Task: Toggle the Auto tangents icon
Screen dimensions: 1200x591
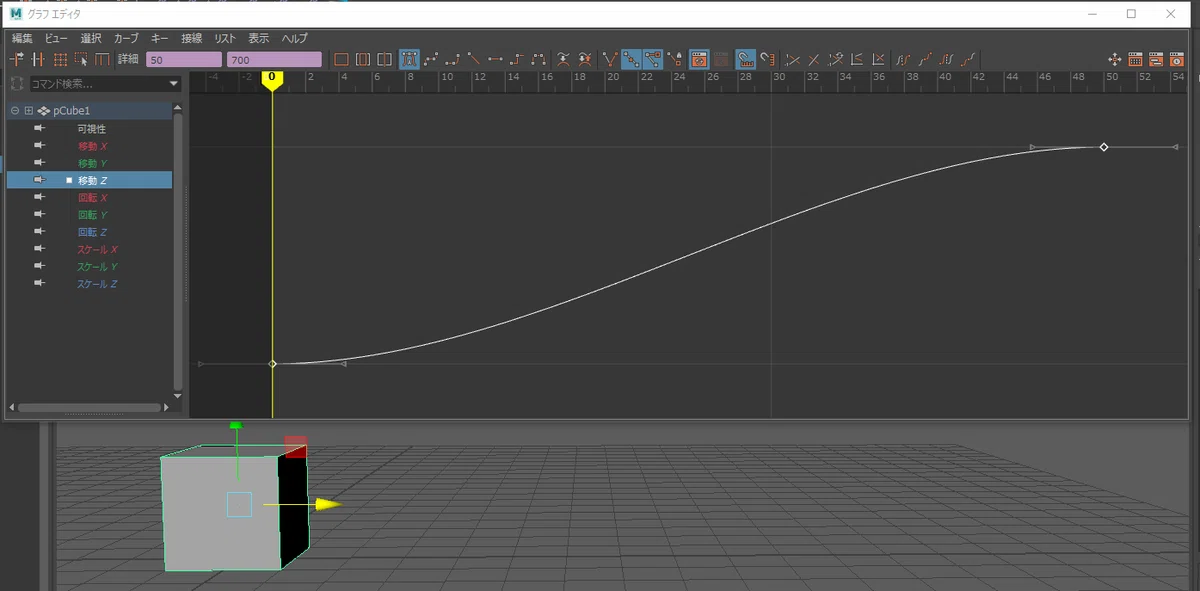Action: point(410,59)
